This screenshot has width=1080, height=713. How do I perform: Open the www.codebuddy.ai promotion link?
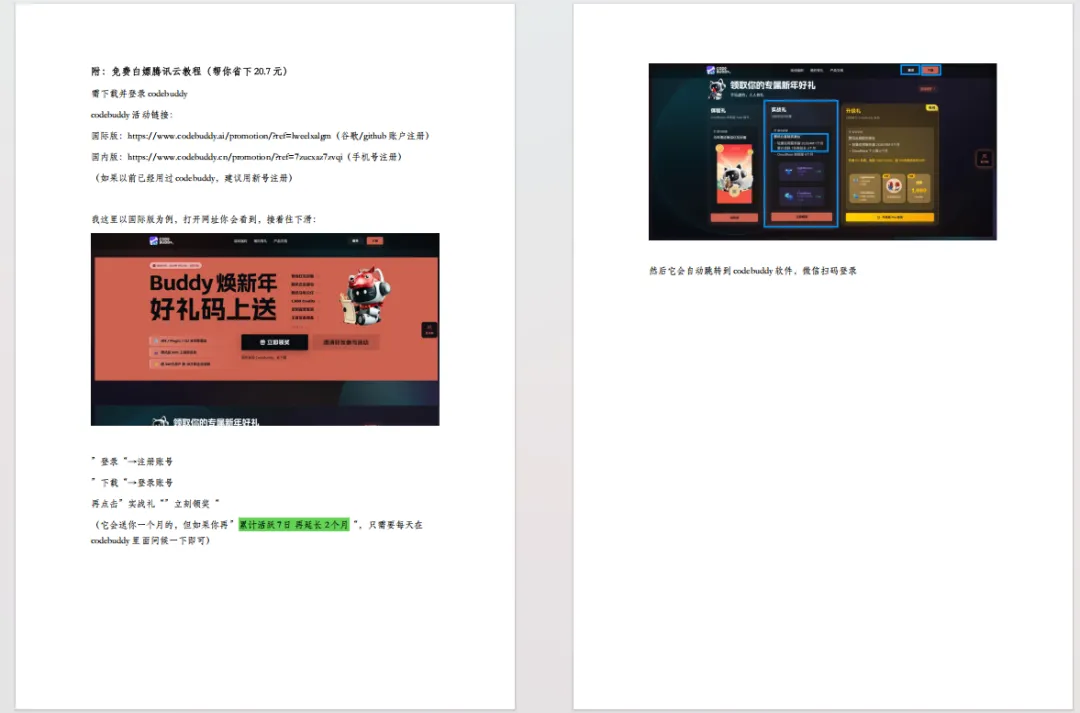(229, 136)
